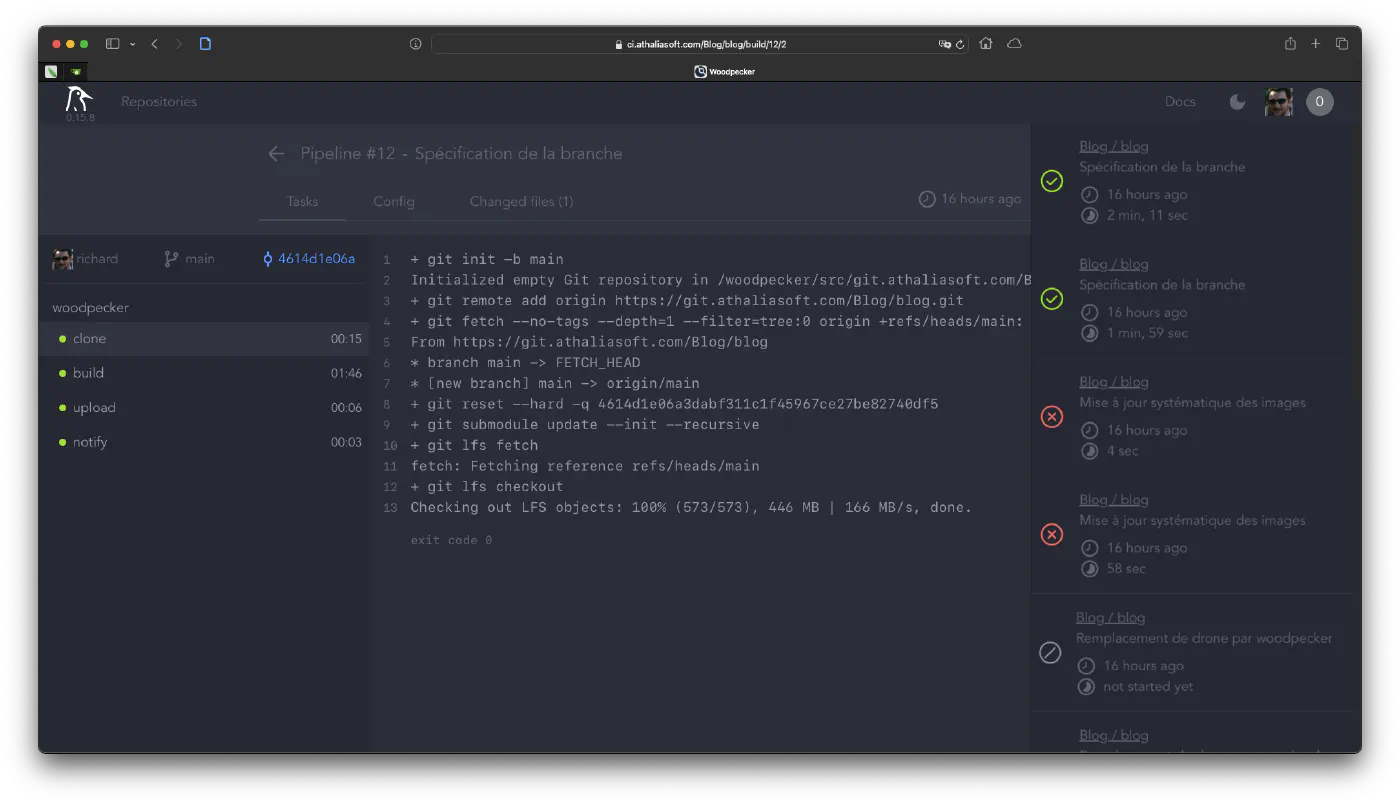Expand the sidebar dropdown chevron in Safari
This screenshot has height=804, width=1400.
click(132, 44)
